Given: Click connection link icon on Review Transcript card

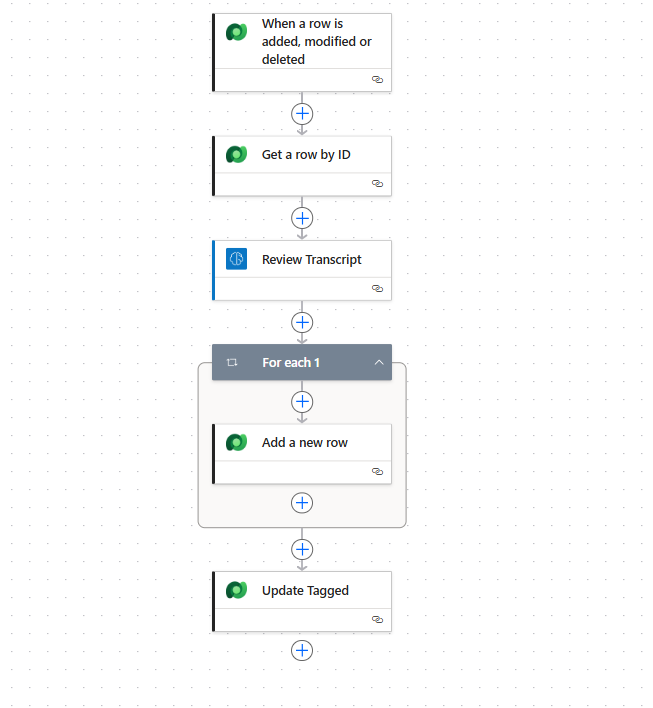Looking at the screenshot, I should (x=377, y=288).
